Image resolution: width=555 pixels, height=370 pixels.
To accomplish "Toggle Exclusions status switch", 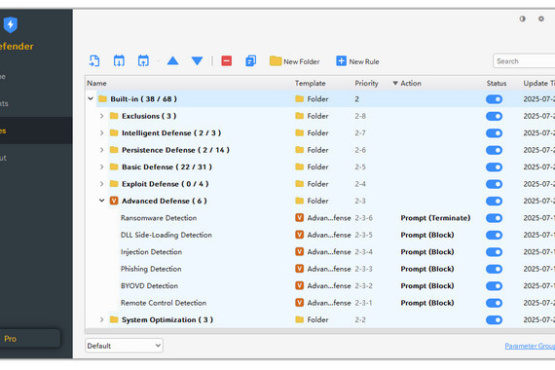I will pos(494,116).
